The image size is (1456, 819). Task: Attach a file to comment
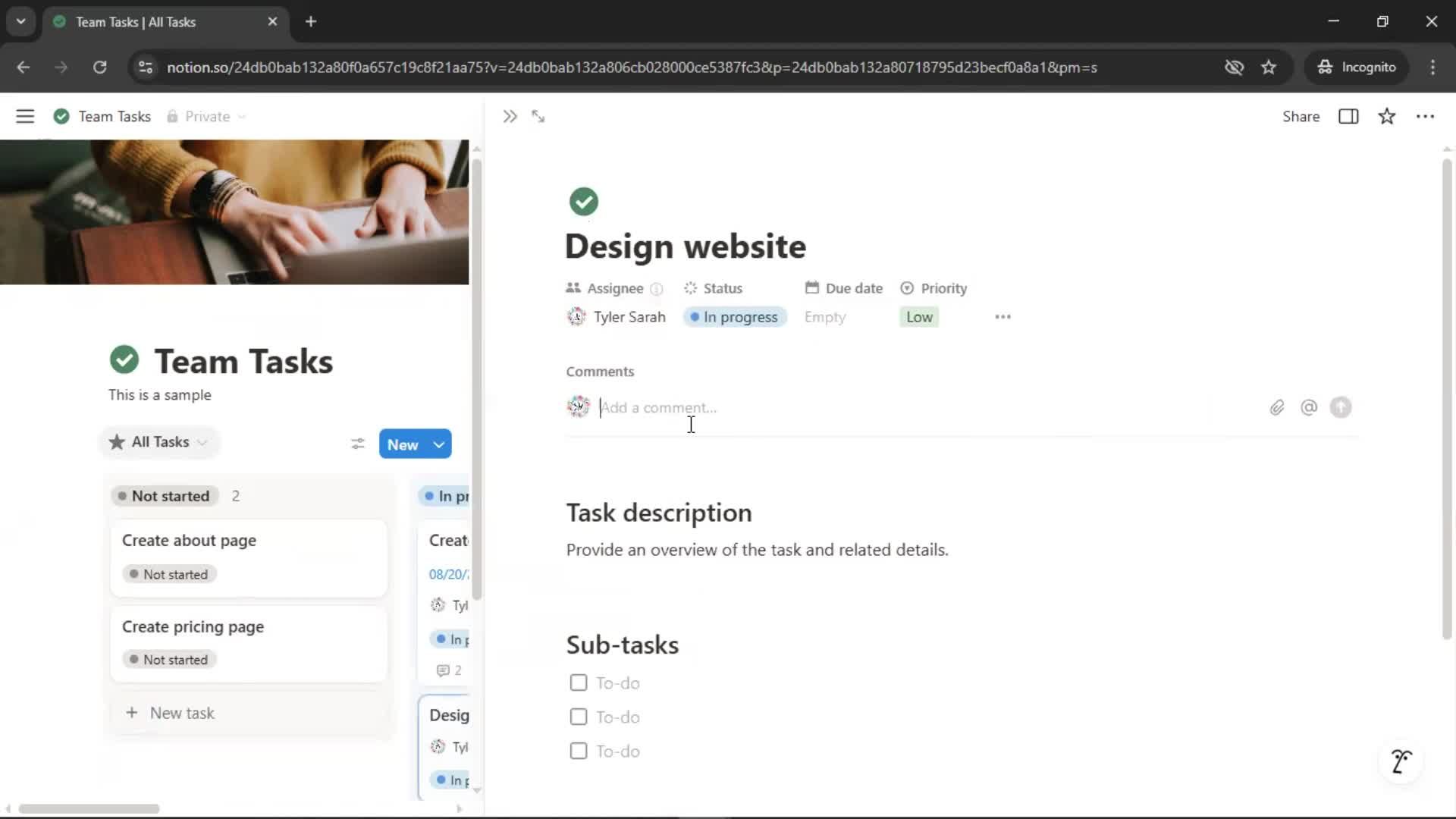click(x=1277, y=408)
